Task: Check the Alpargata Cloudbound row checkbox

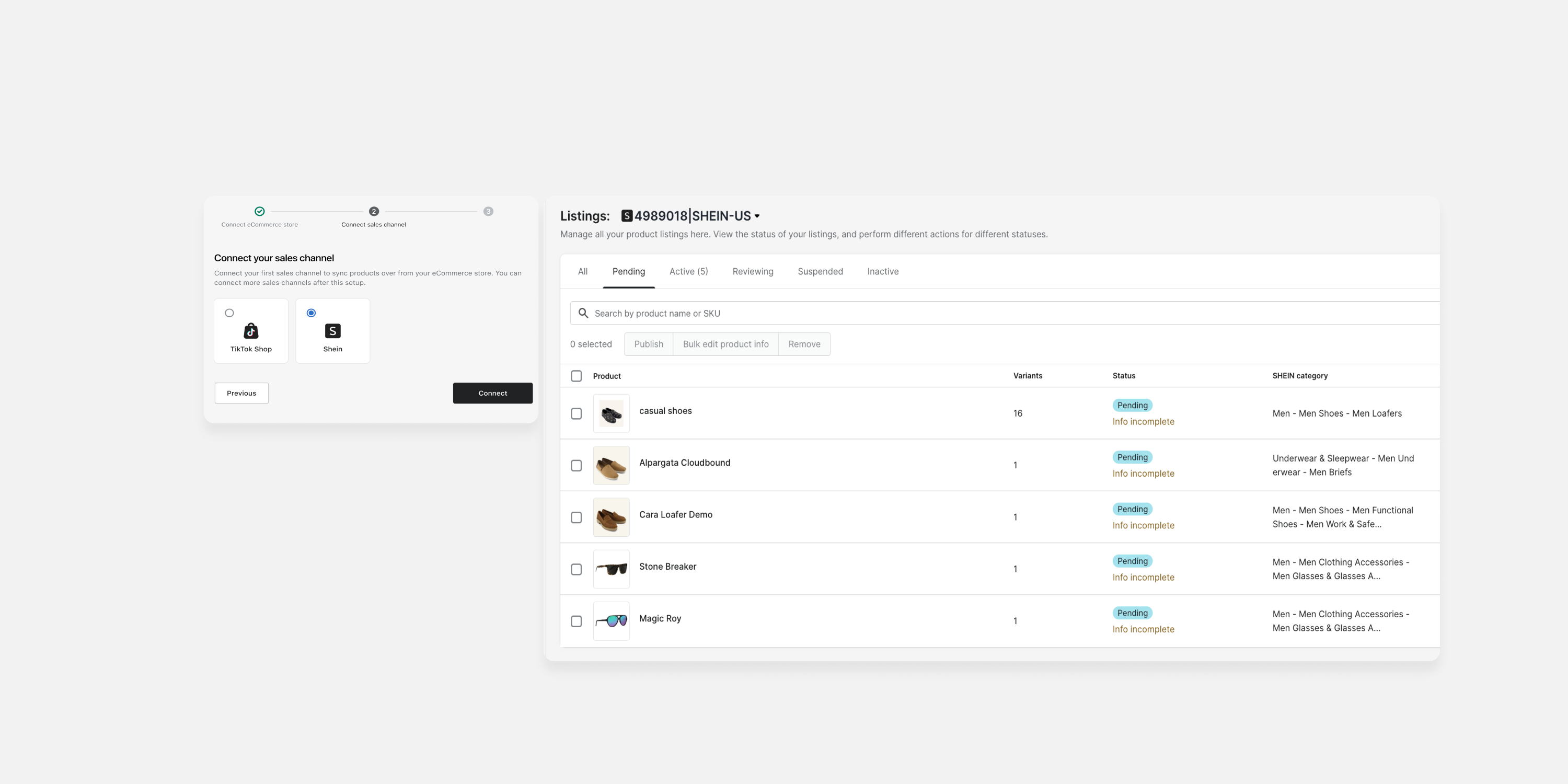Action: click(x=577, y=465)
